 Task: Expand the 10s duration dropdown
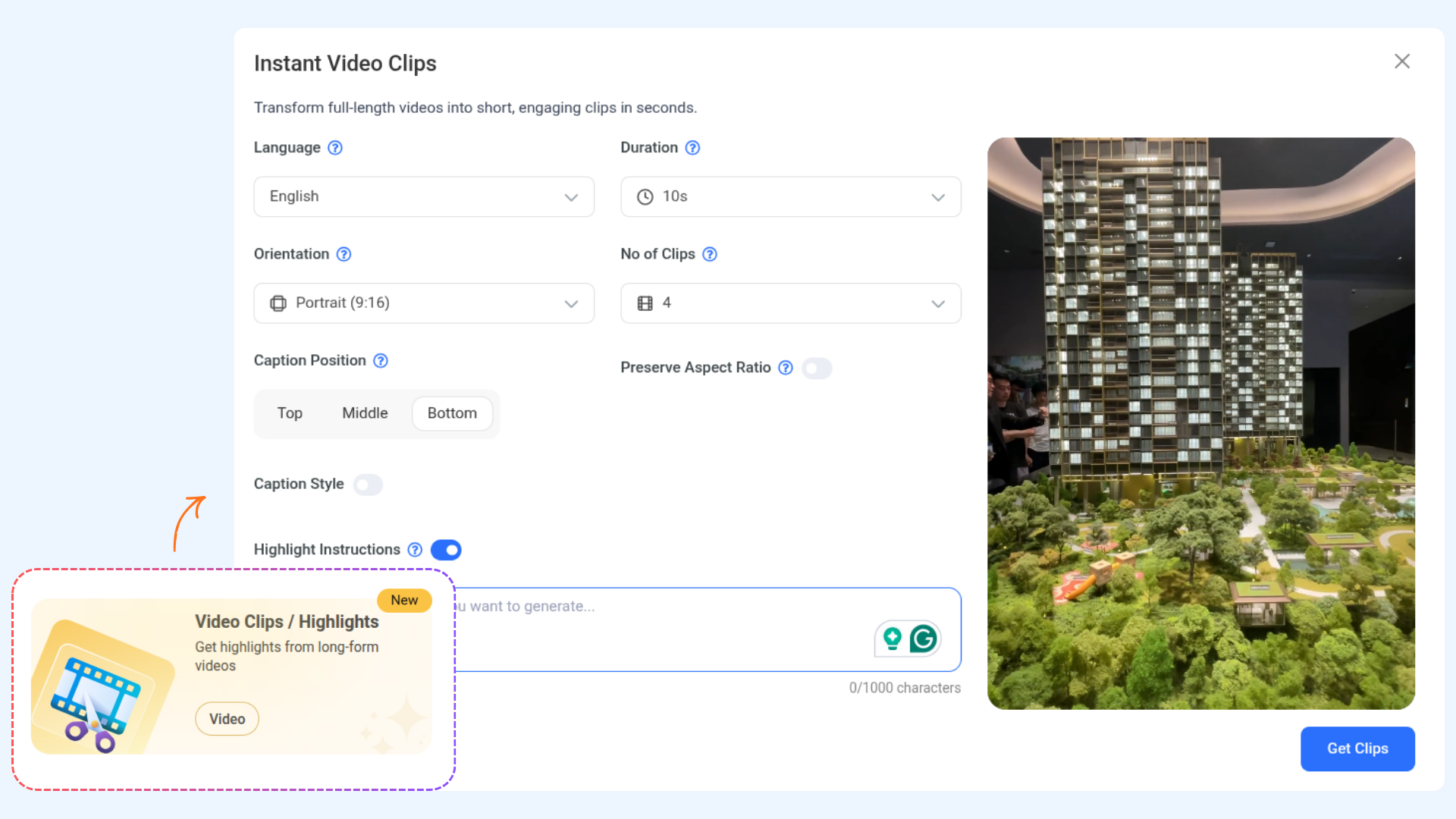pos(790,197)
